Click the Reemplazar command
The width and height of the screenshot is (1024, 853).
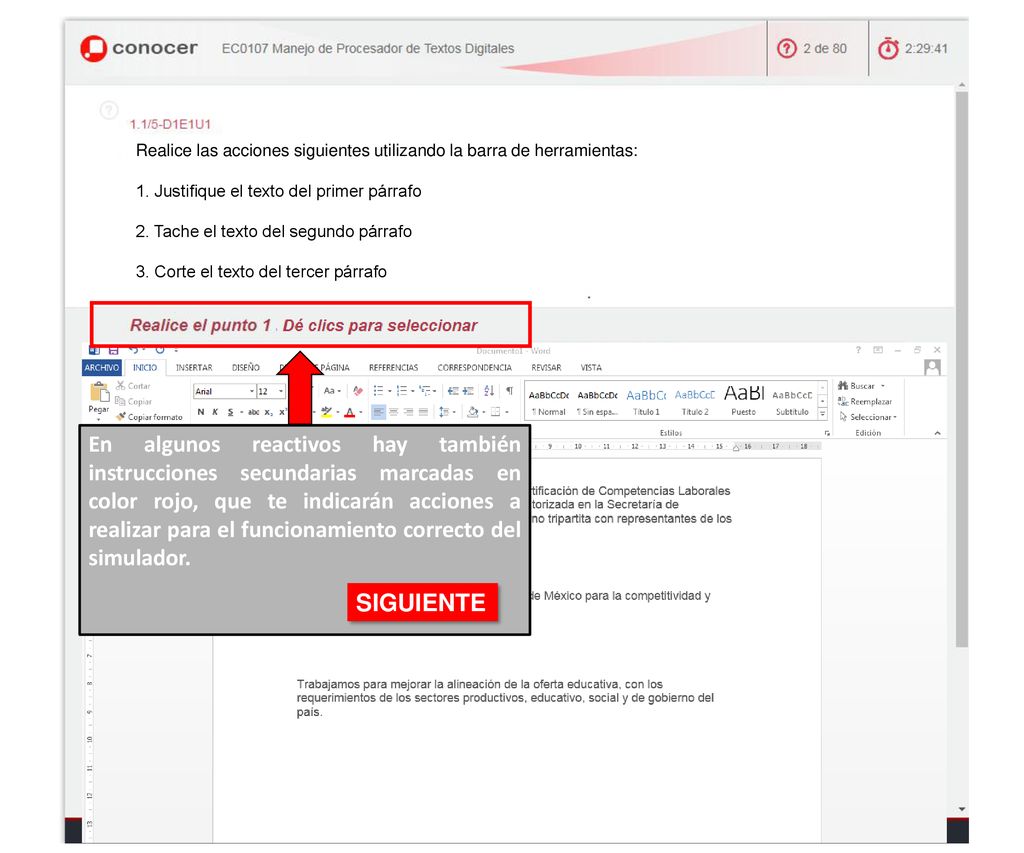[x=865, y=402]
